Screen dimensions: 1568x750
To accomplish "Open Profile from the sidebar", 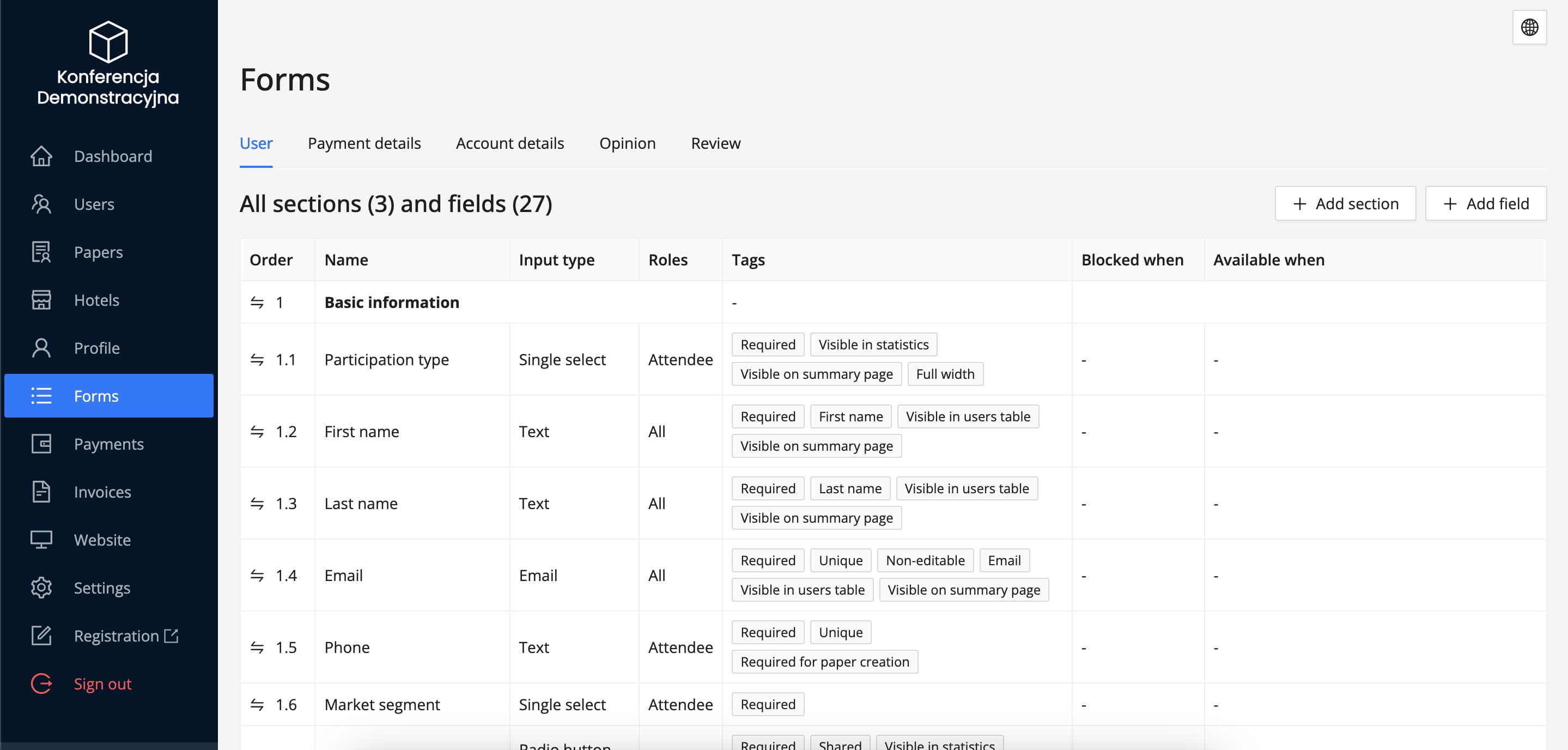I will coord(97,348).
